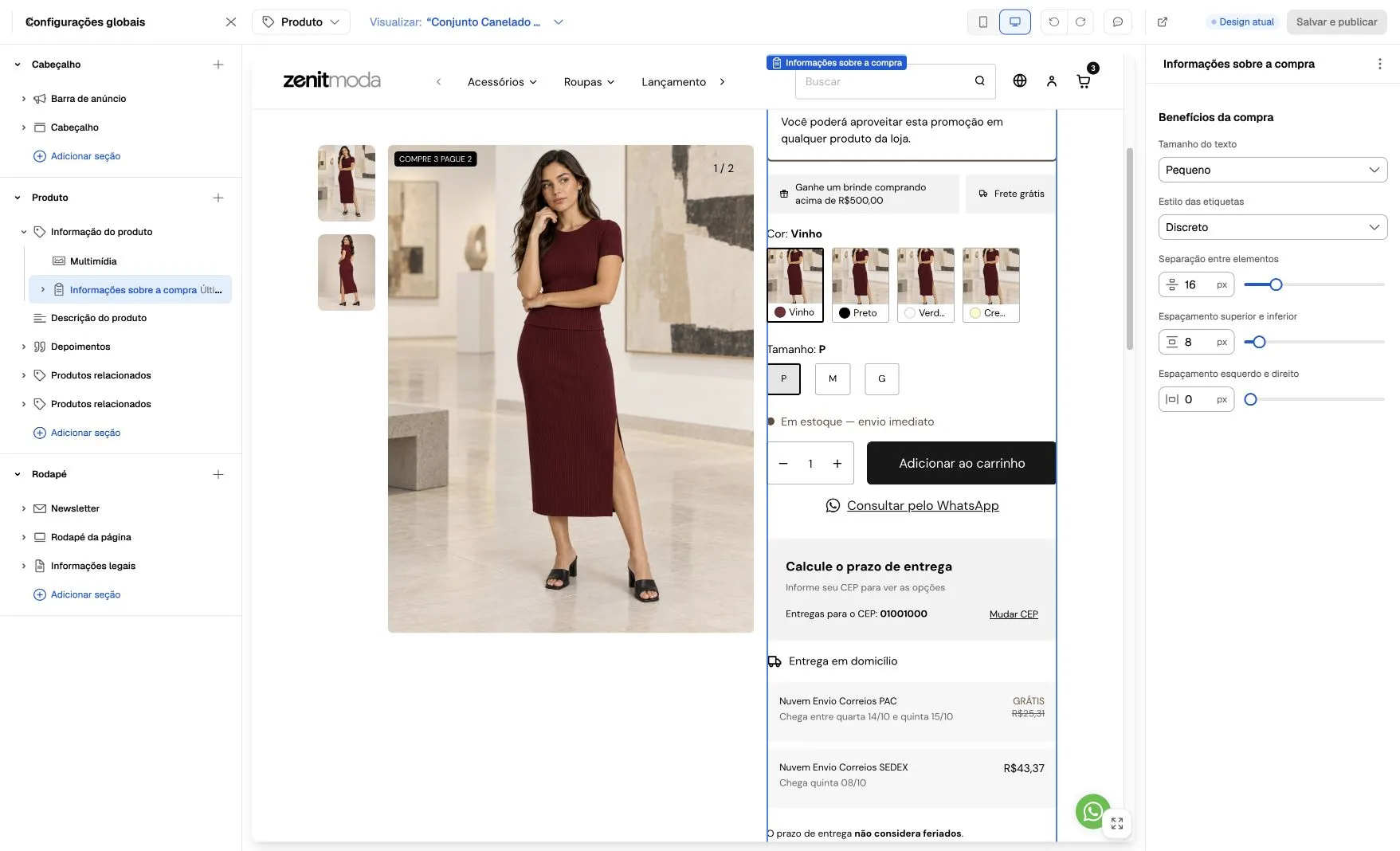Click the redo arrow icon
Screen dimensions: 1400x851
coord(1080,22)
